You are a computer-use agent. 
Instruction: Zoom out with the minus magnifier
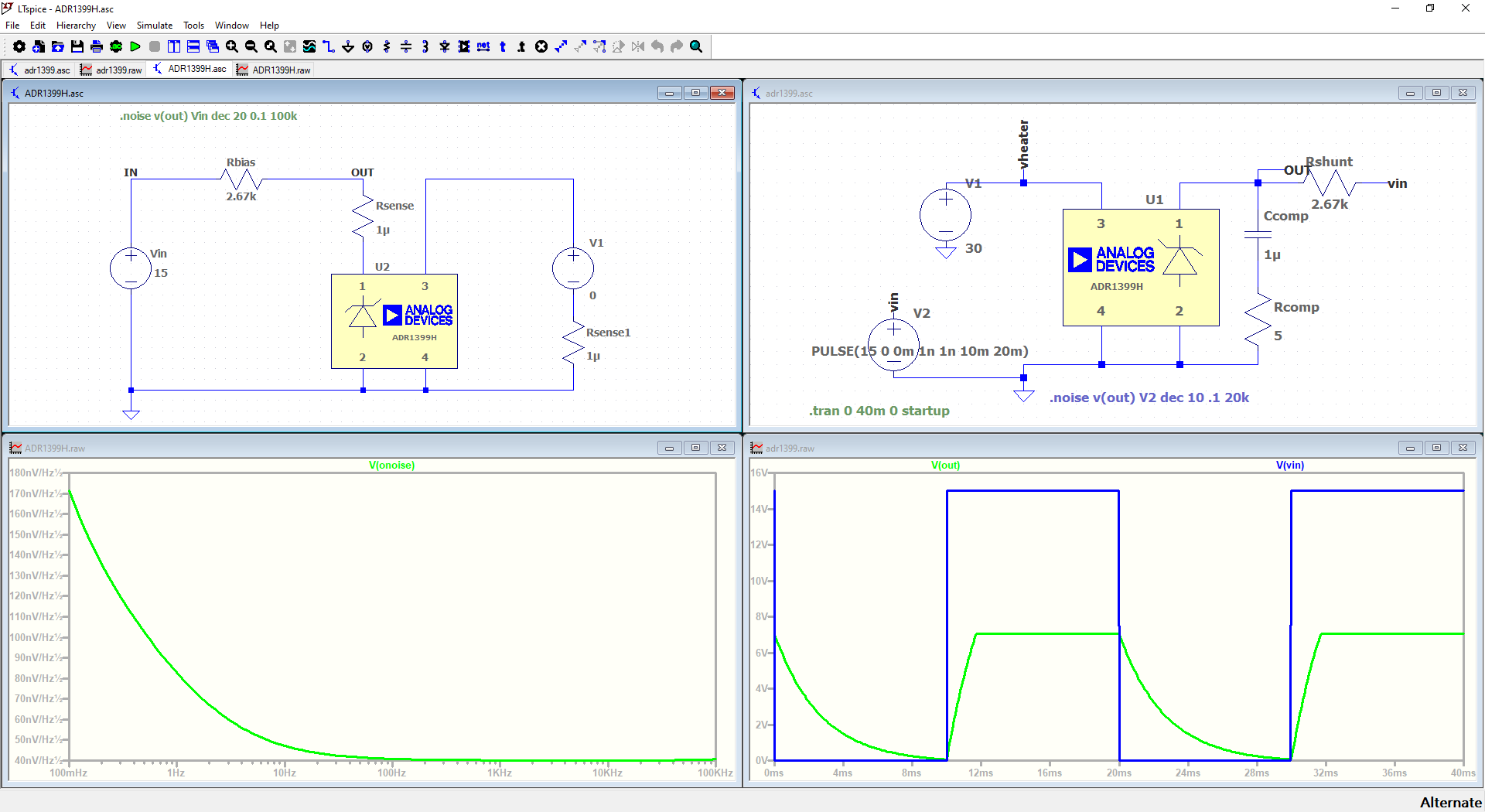pyautogui.click(x=251, y=46)
